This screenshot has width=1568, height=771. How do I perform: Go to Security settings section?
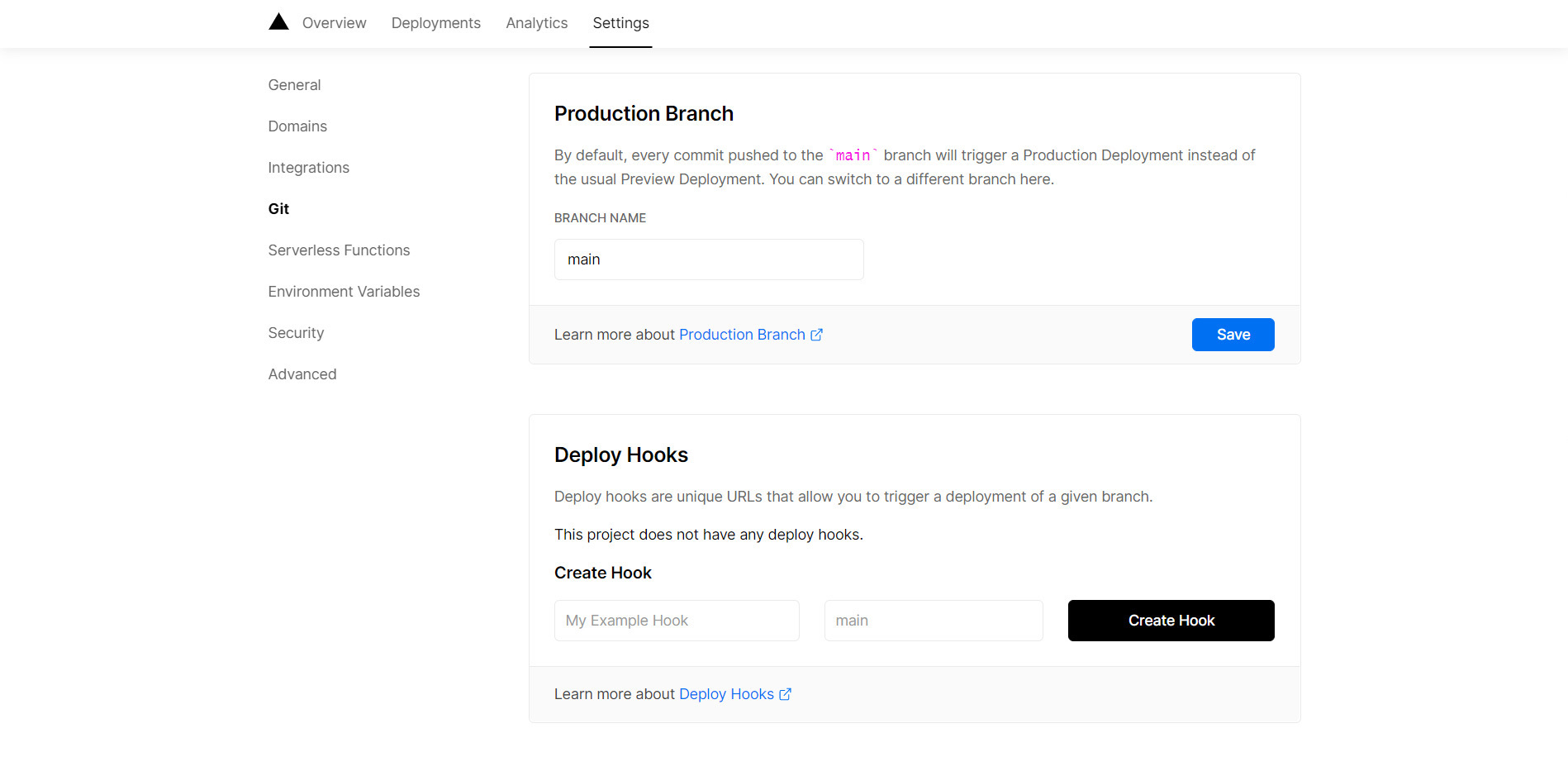click(296, 333)
